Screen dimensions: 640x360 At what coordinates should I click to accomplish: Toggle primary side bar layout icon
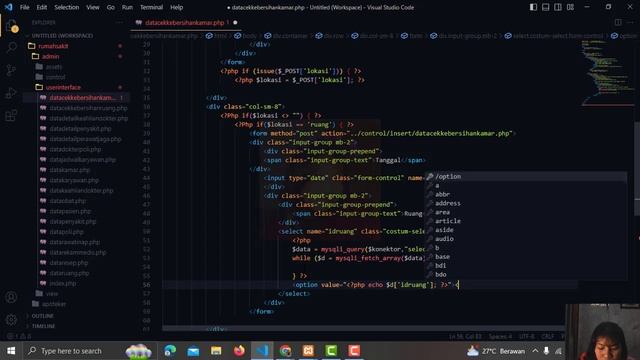(533, 7)
